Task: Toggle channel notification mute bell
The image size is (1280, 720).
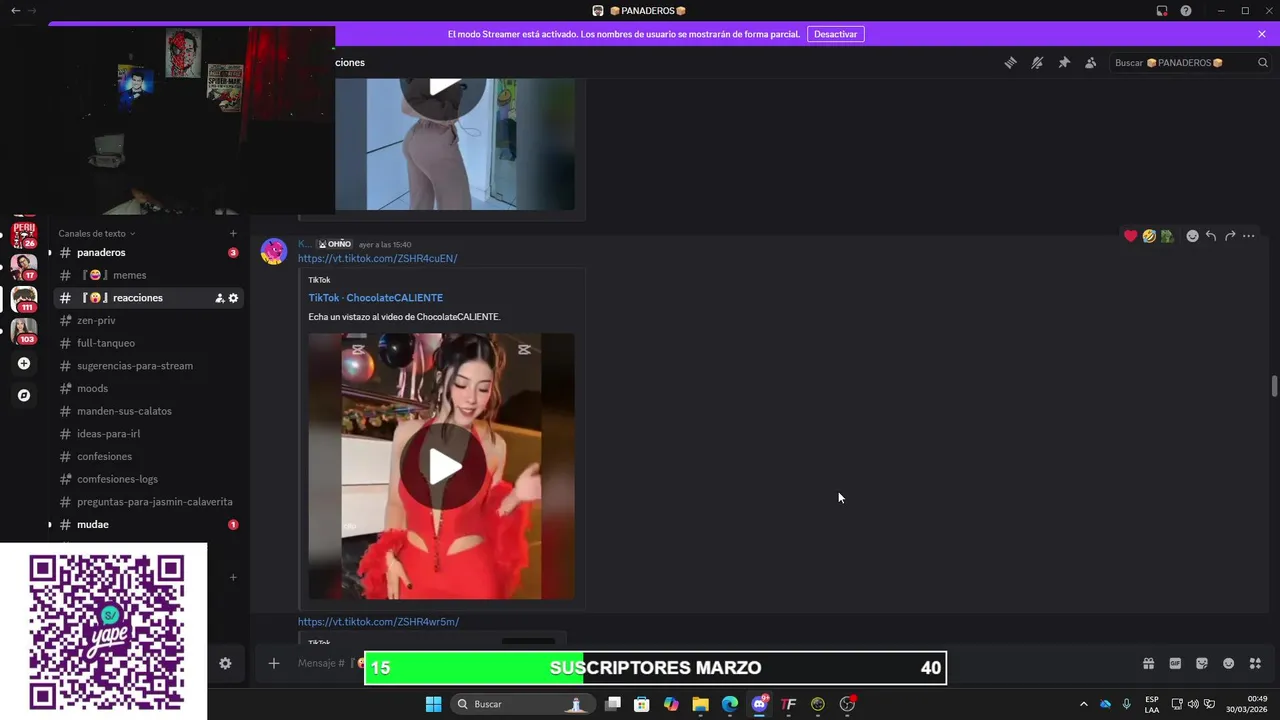Action: tap(1037, 63)
